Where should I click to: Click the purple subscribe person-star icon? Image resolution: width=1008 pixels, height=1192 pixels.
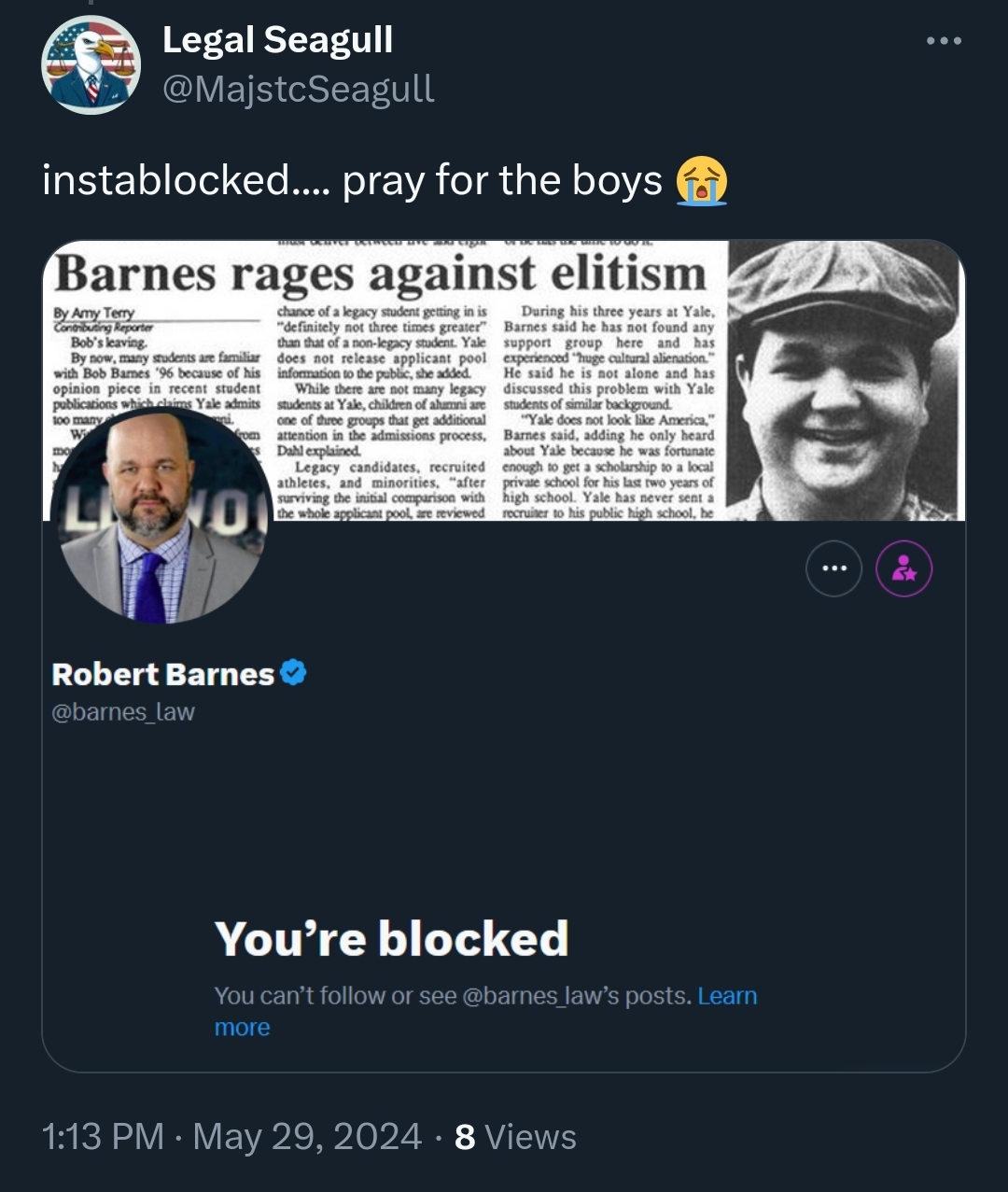click(x=903, y=568)
